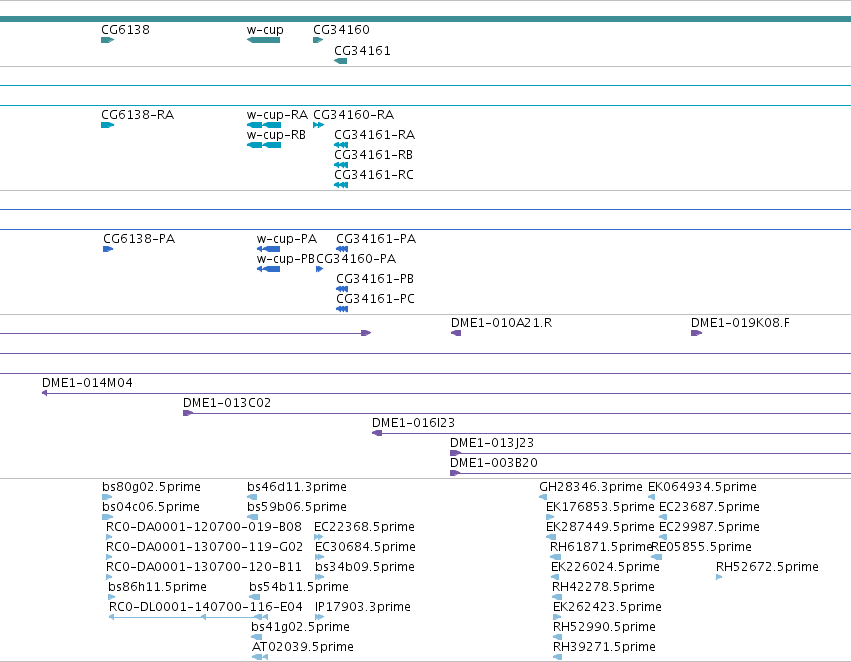
Task: Select EST bs54b11.5prime
Action: (299, 588)
